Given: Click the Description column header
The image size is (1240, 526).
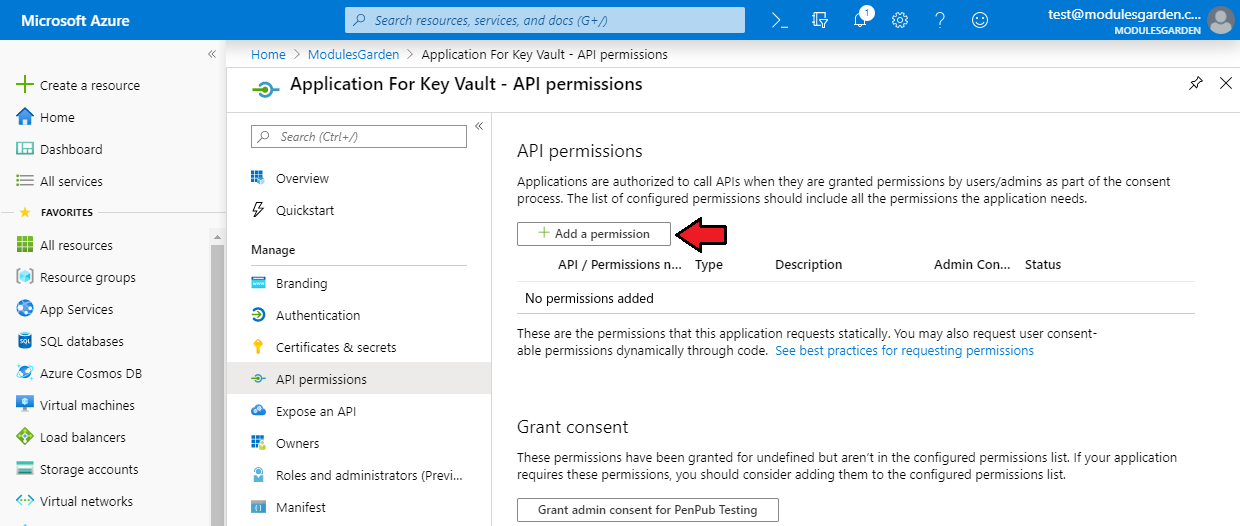Looking at the screenshot, I should point(809,265).
